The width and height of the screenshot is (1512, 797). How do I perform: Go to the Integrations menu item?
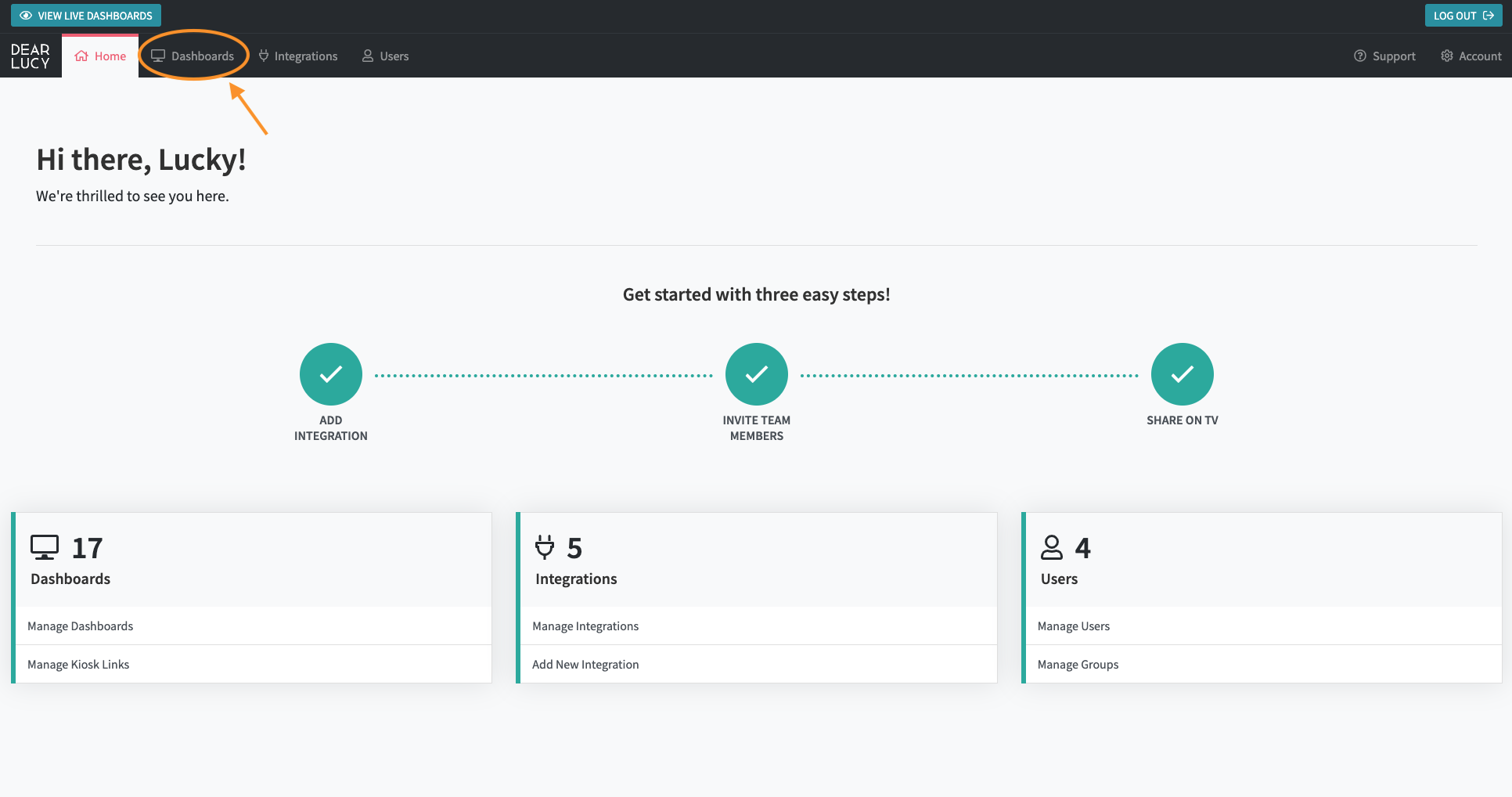point(298,56)
